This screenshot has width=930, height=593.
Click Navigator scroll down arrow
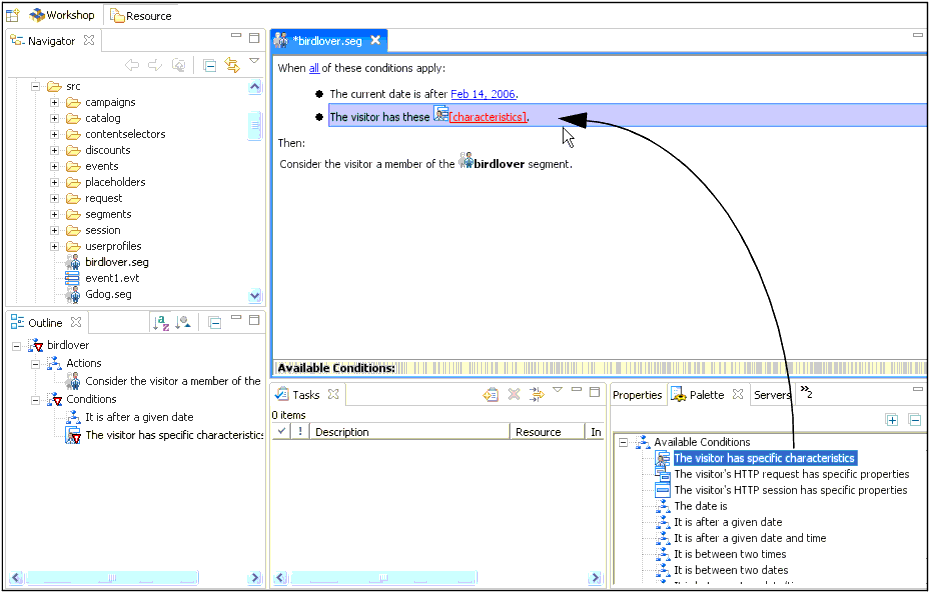(x=254, y=295)
